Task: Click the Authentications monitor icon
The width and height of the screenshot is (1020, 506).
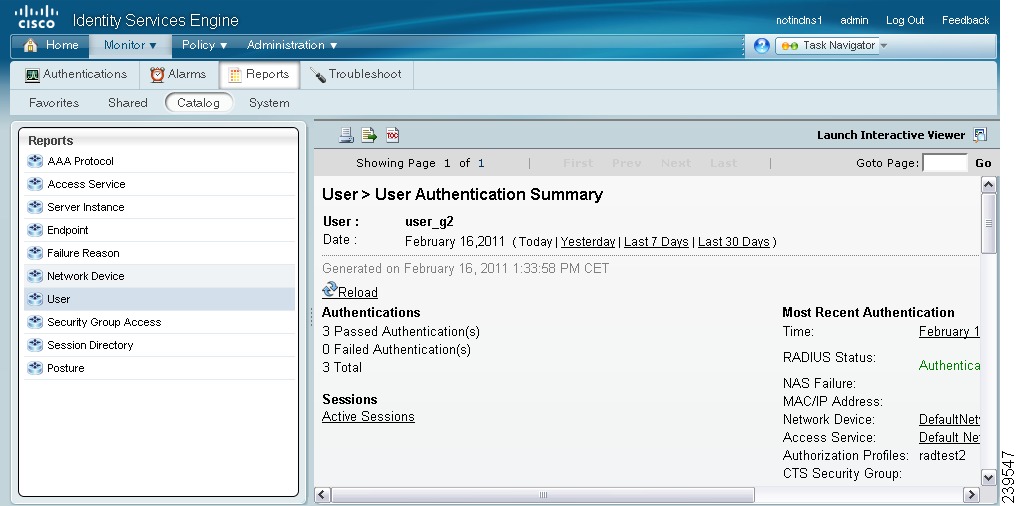Action: tap(33, 75)
